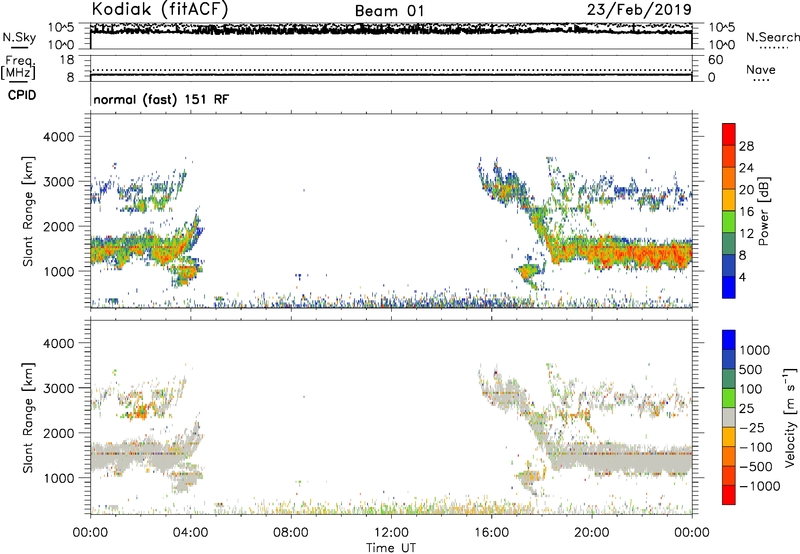
Task: Click the noise panel's left-side '10^5' tick
Action: 61,28
